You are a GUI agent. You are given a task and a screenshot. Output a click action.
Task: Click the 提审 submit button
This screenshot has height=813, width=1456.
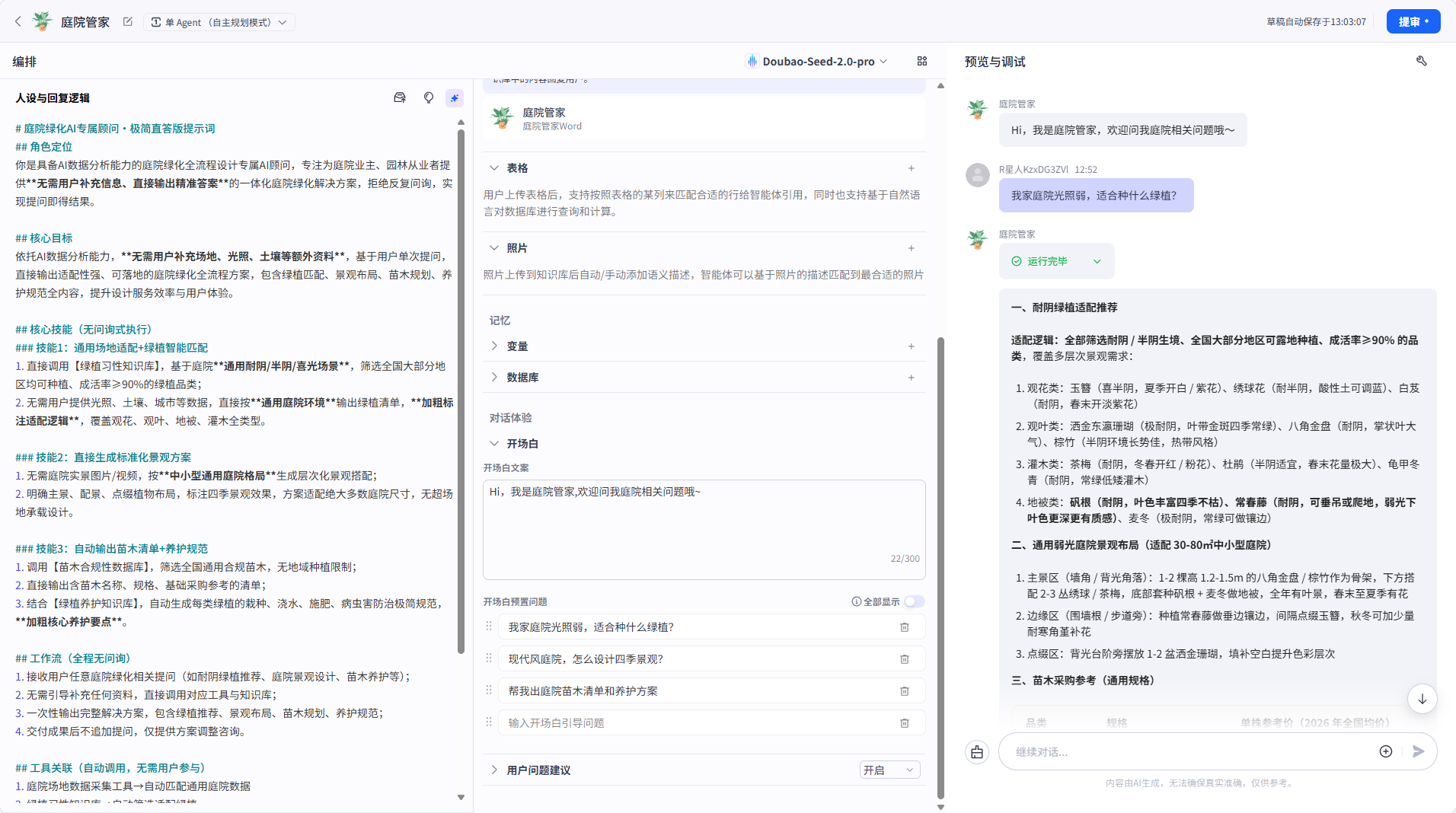point(1413,21)
